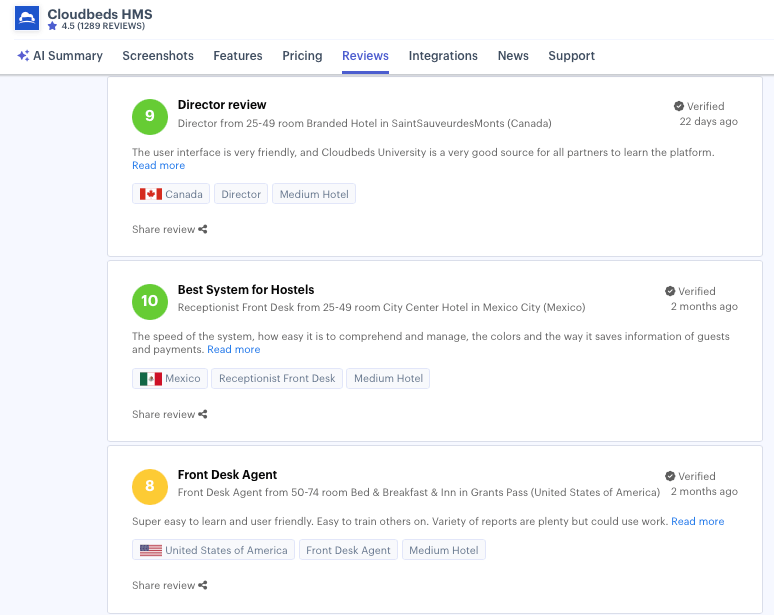Screen dimensions: 774x615
Task: Click 2 months ago on Best System for Hostels
Action: tap(704, 307)
